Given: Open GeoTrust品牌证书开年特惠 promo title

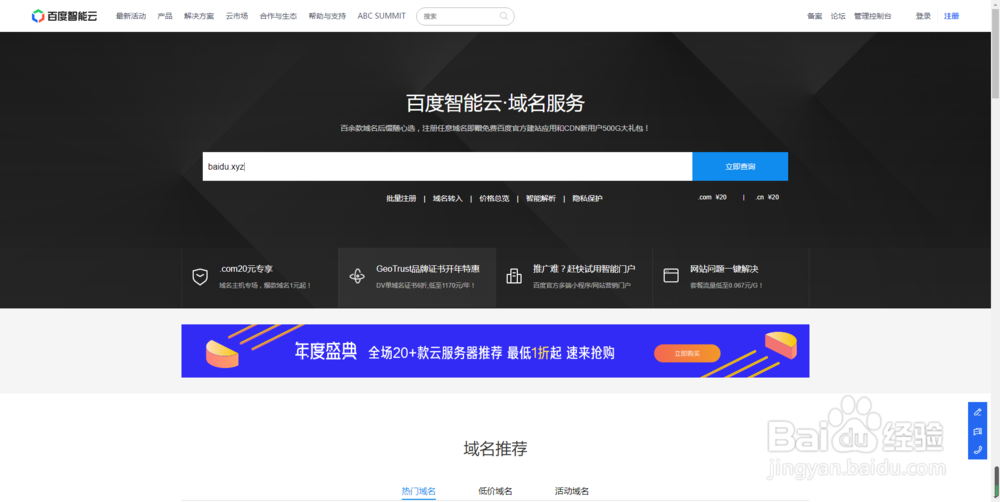Looking at the screenshot, I should 428,269.
